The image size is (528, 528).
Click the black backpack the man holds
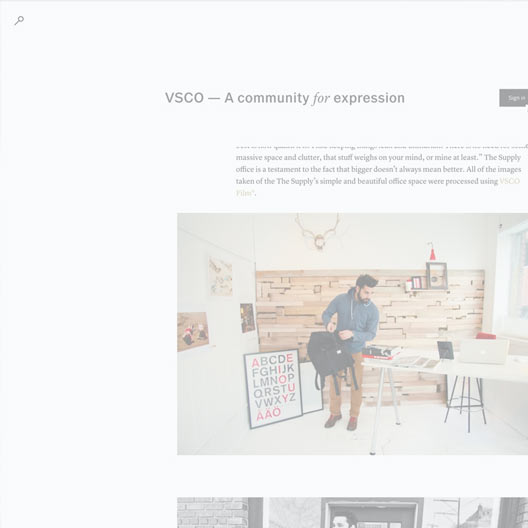point(331,355)
